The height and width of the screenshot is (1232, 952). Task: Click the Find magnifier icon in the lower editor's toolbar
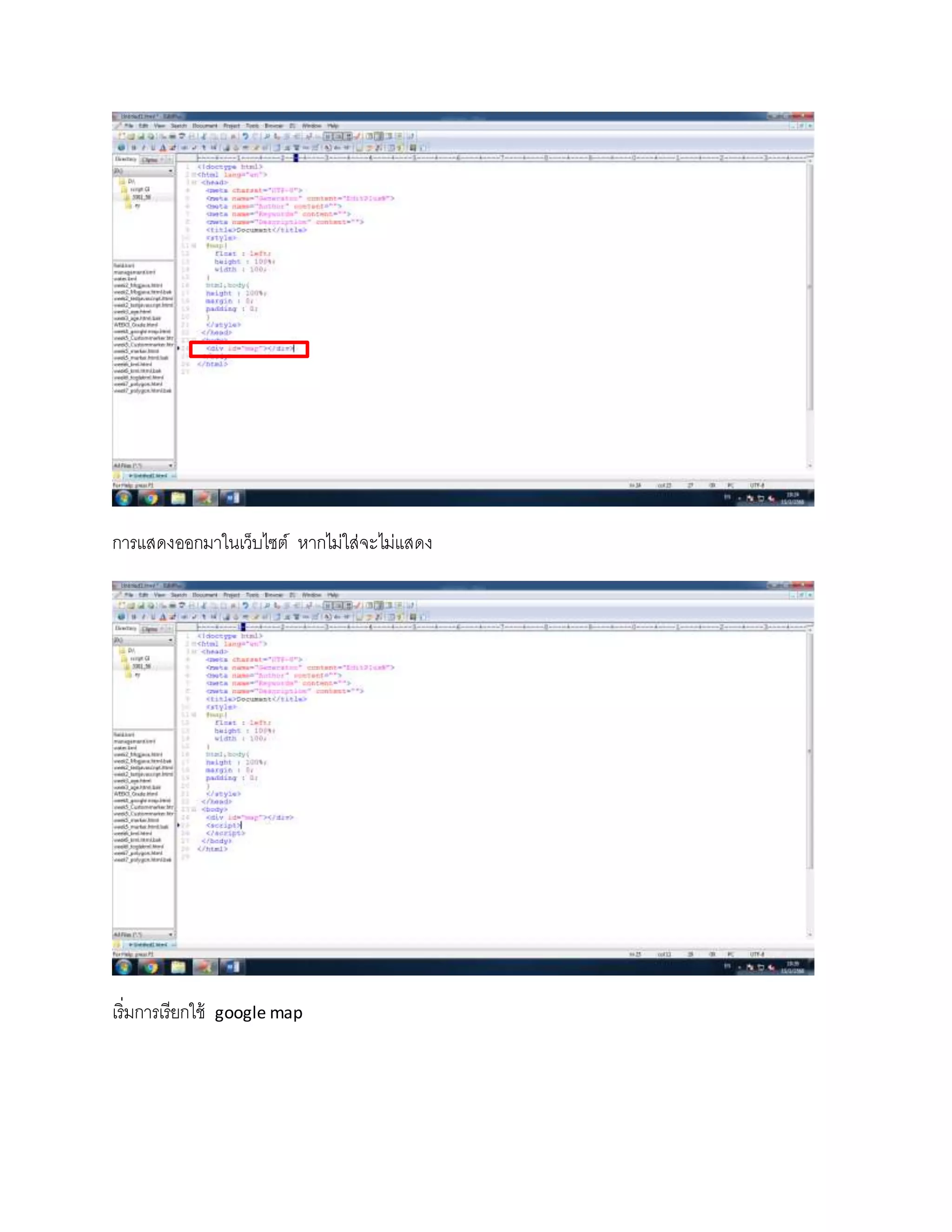click(266, 605)
